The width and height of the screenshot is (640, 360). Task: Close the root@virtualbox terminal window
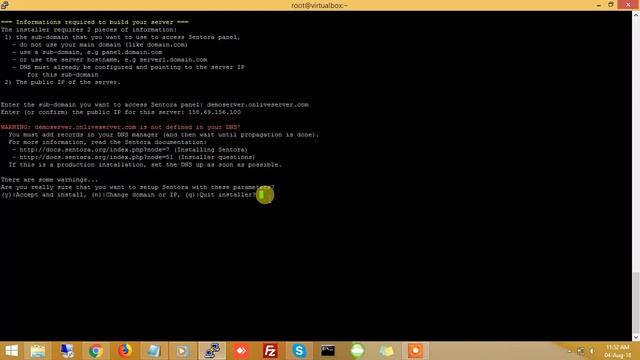[x=628, y=5]
